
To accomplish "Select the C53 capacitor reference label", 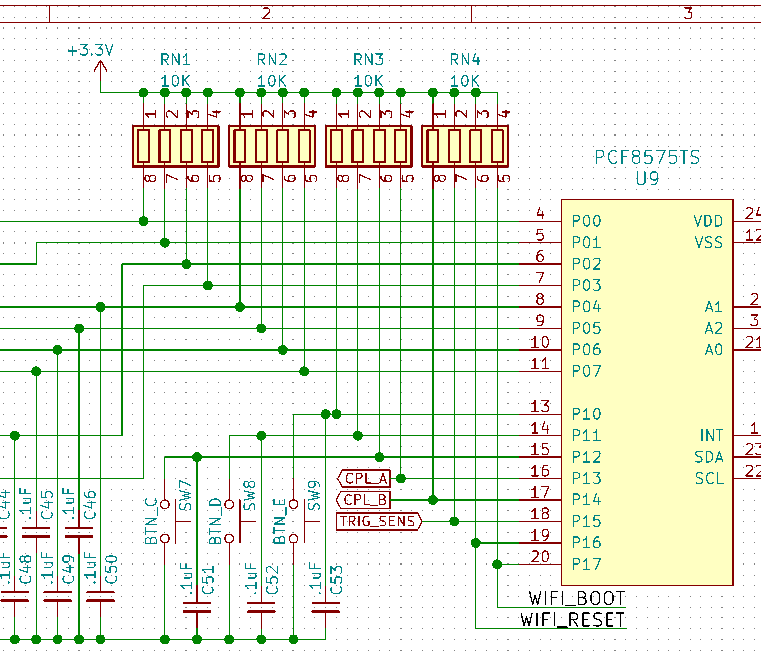I will coord(337,580).
